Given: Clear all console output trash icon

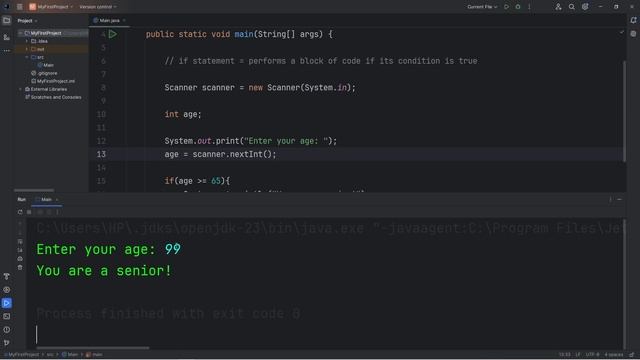Looking at the screenshot, I should 20,268.
